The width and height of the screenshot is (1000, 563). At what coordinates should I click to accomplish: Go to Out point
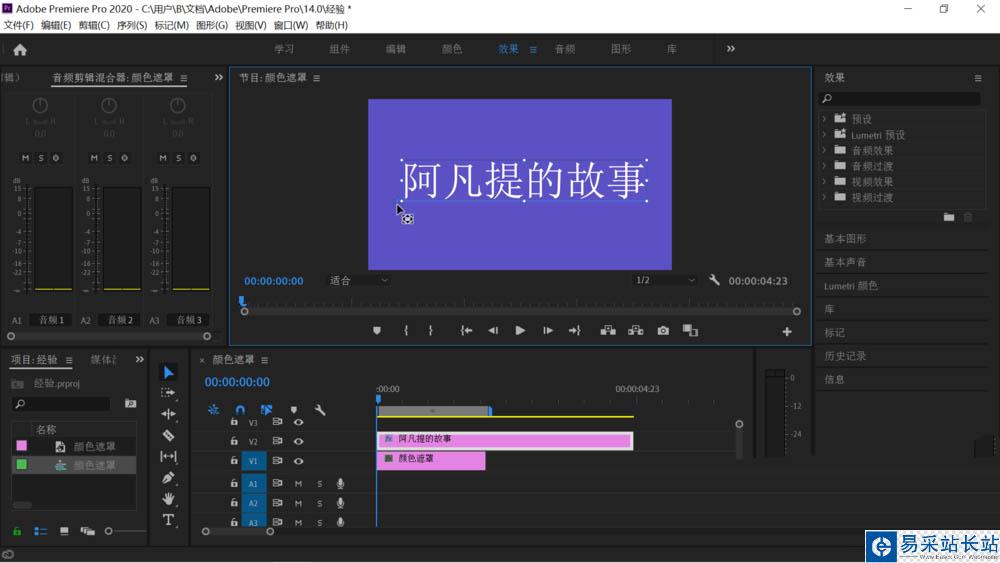pos(575,330)
